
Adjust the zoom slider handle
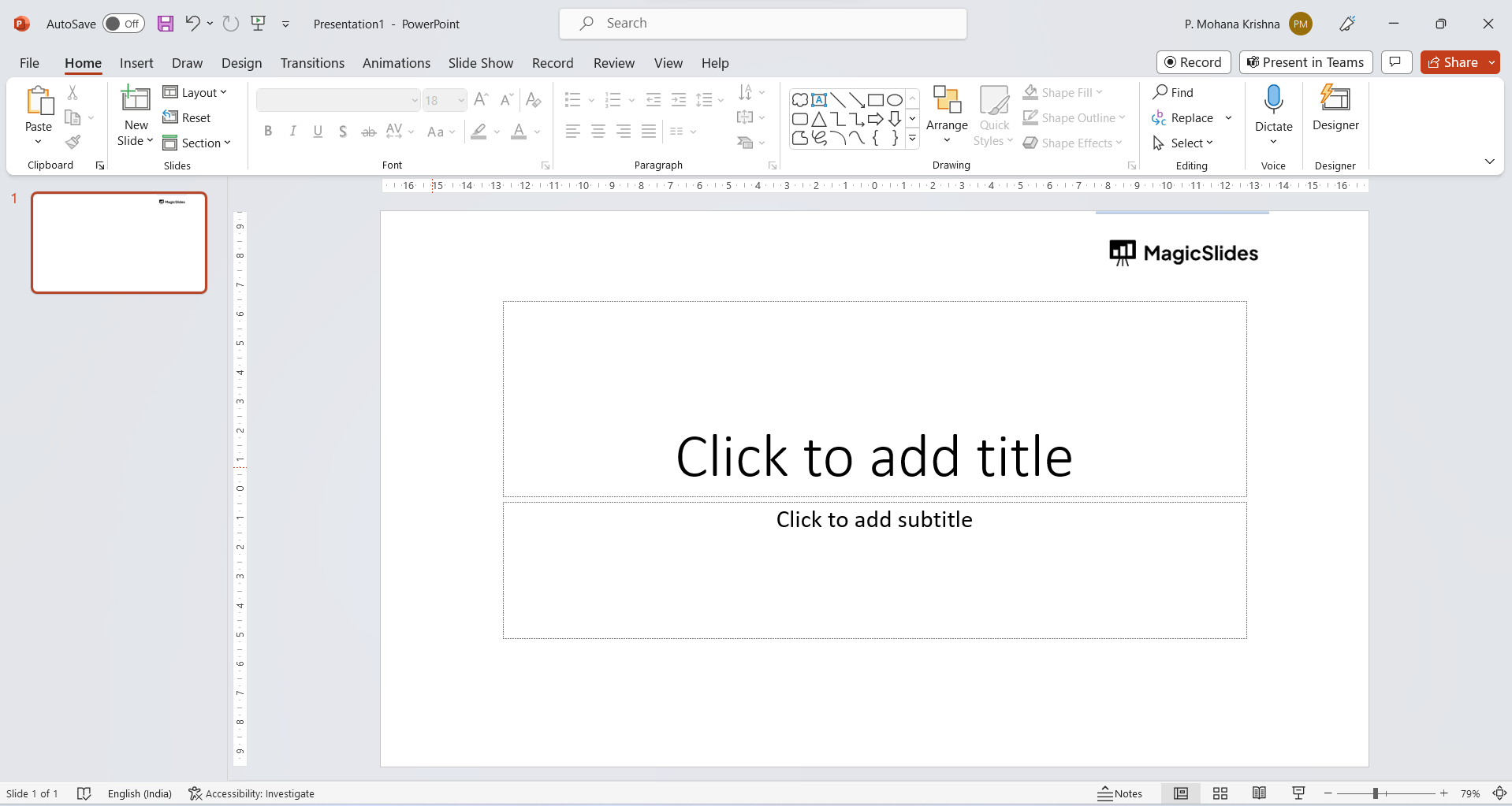(1375, 793)
